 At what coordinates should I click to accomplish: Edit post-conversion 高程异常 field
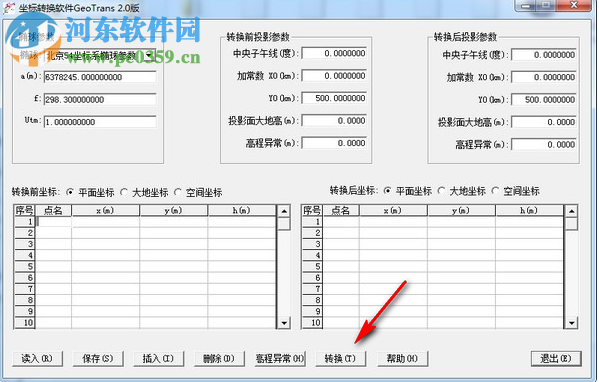(544, 145)
